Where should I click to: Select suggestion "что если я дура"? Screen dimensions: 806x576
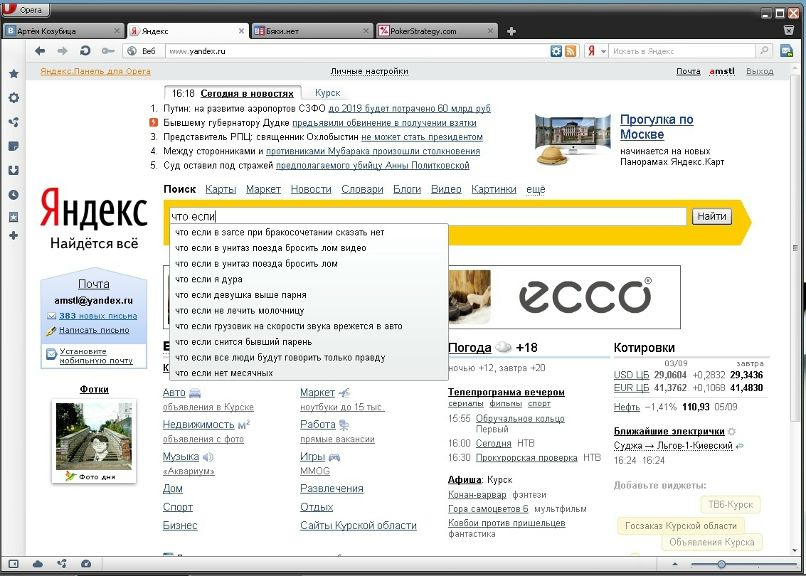[x=209, y=279]
